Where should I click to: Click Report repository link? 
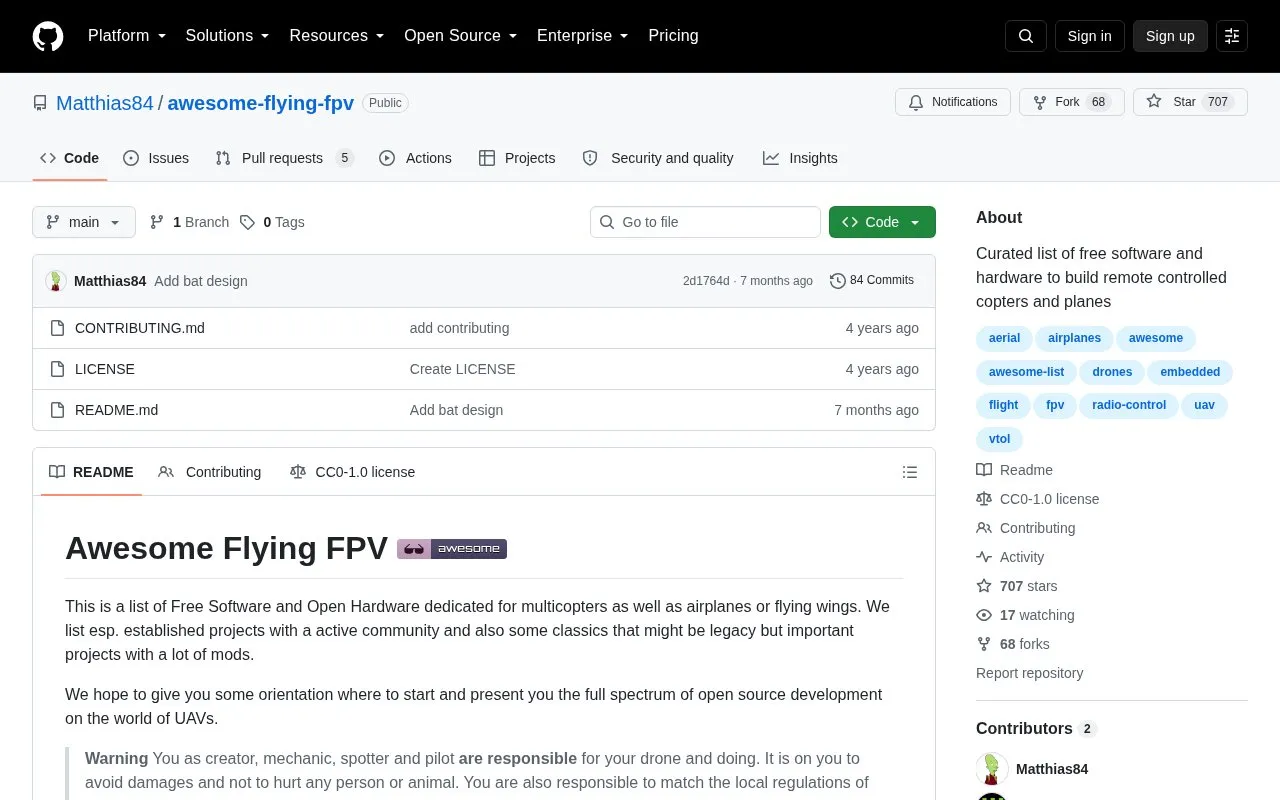click(x=1029, y=673)
